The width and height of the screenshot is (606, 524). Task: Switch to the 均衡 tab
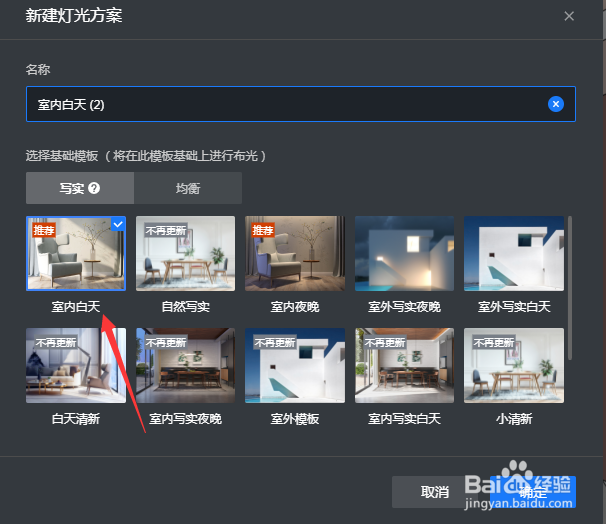coord(188,188)
